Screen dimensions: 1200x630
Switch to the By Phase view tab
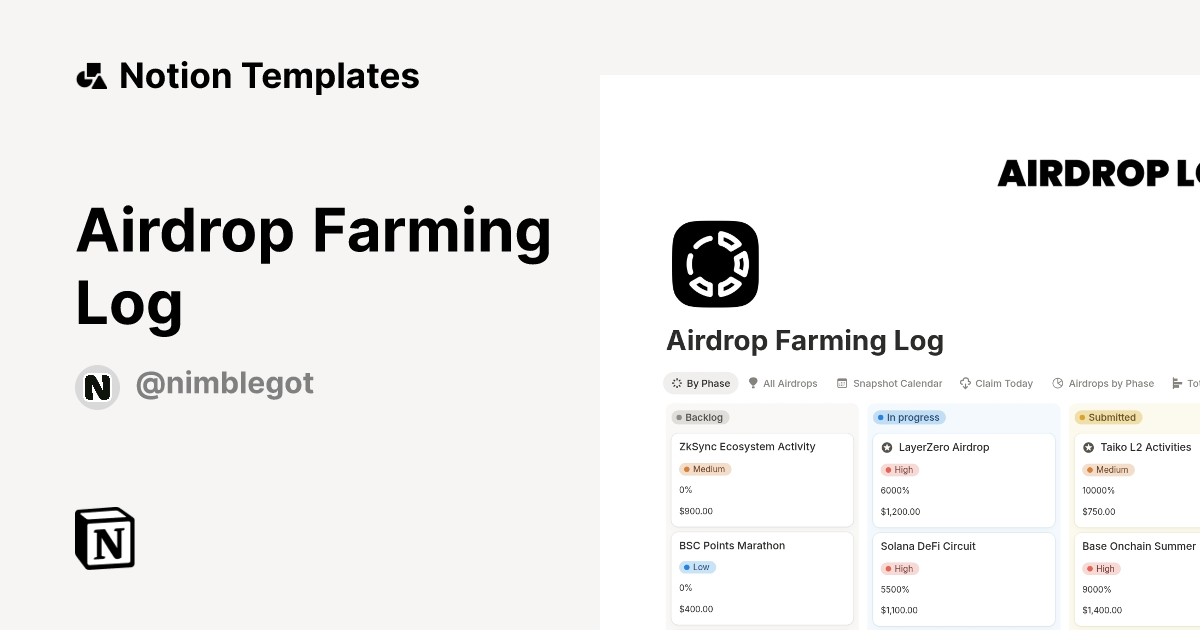point(700,383)
